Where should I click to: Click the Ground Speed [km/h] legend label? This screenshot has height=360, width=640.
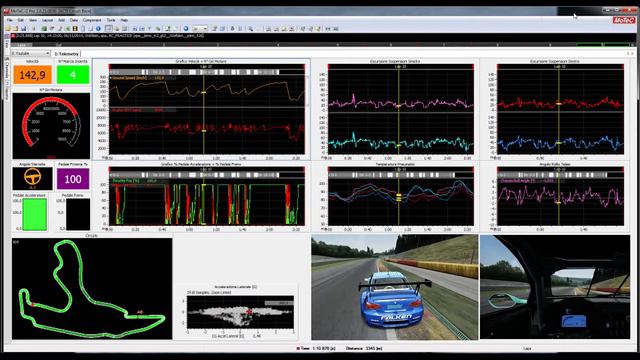pos(130,78)
